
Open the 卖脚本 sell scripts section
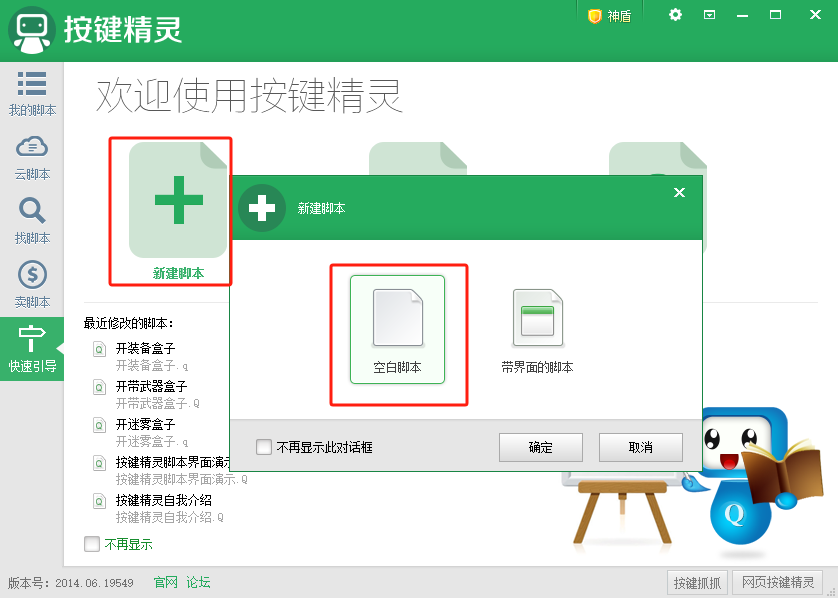32,285
